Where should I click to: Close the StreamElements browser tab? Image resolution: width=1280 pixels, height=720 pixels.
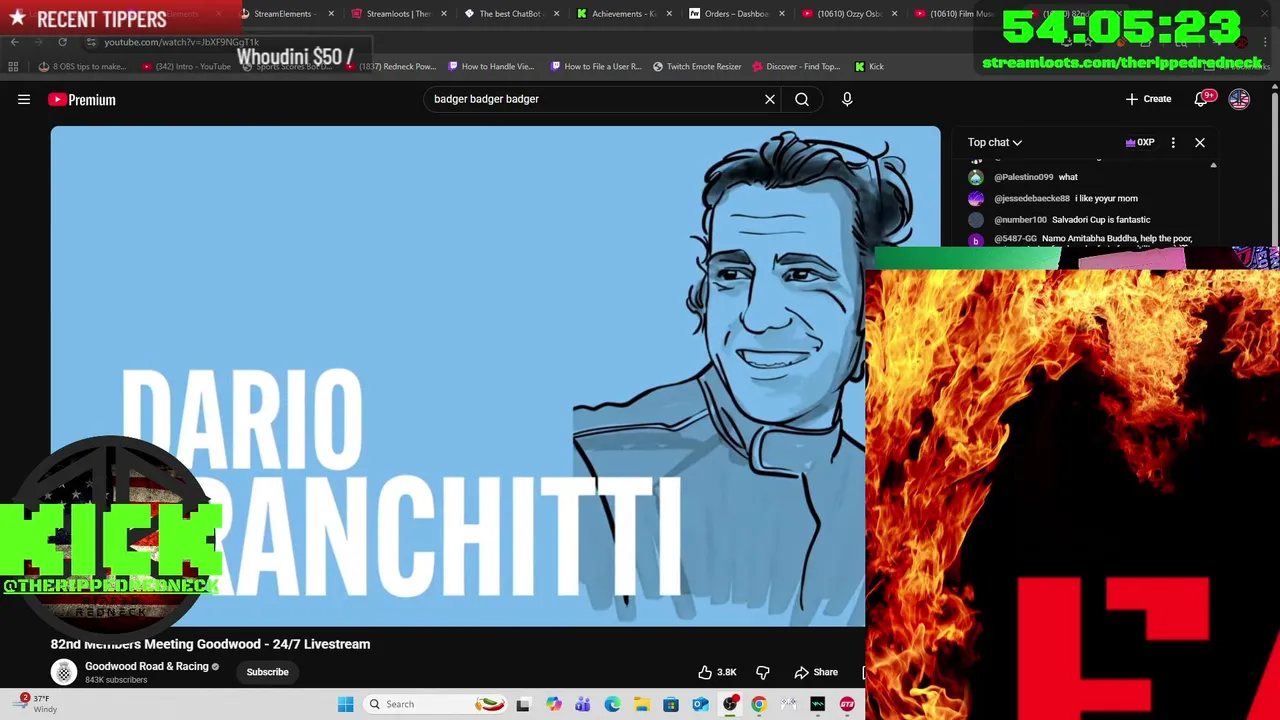331,14
